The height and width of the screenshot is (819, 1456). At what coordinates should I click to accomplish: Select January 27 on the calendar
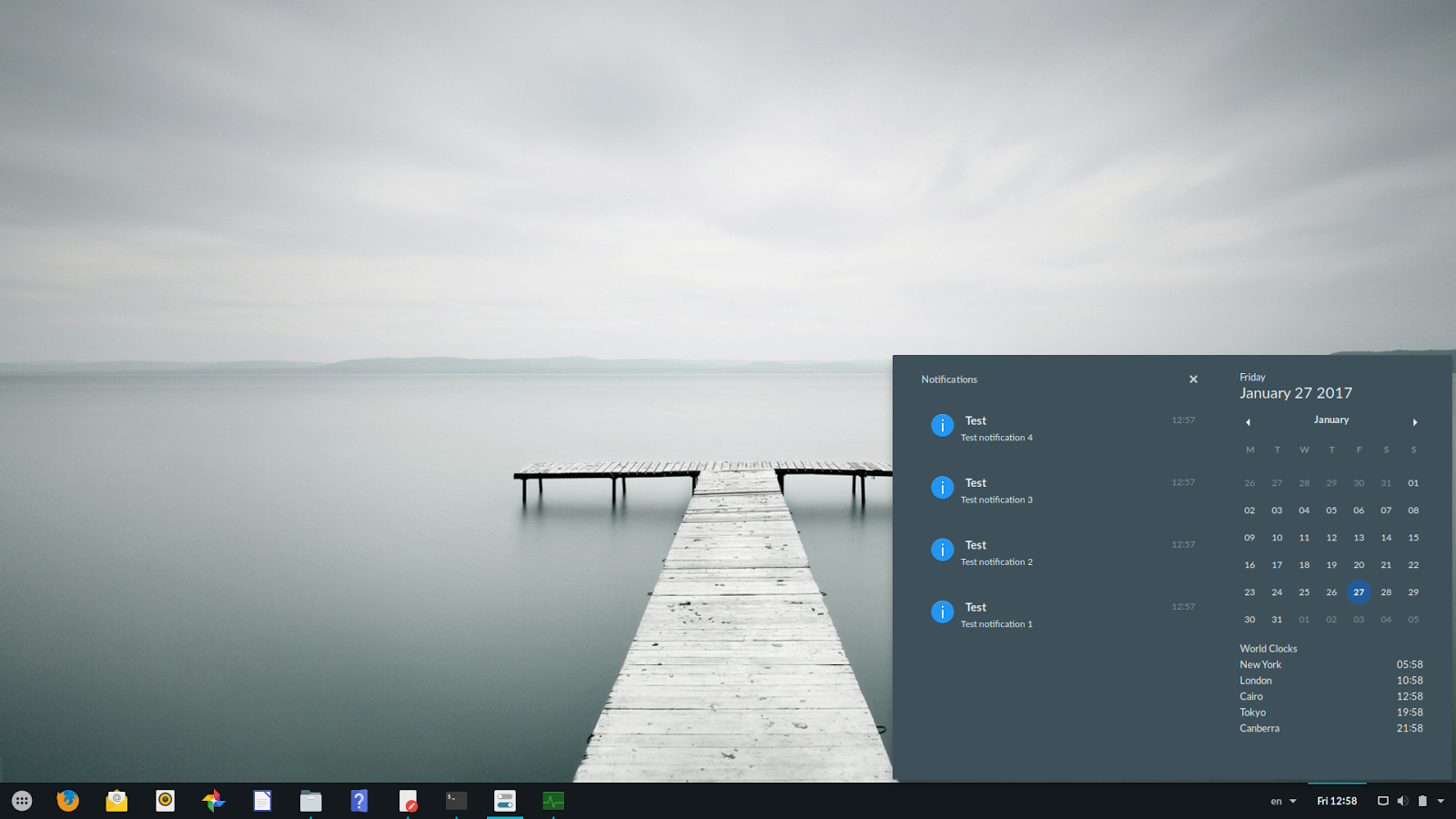(1359, 591)
